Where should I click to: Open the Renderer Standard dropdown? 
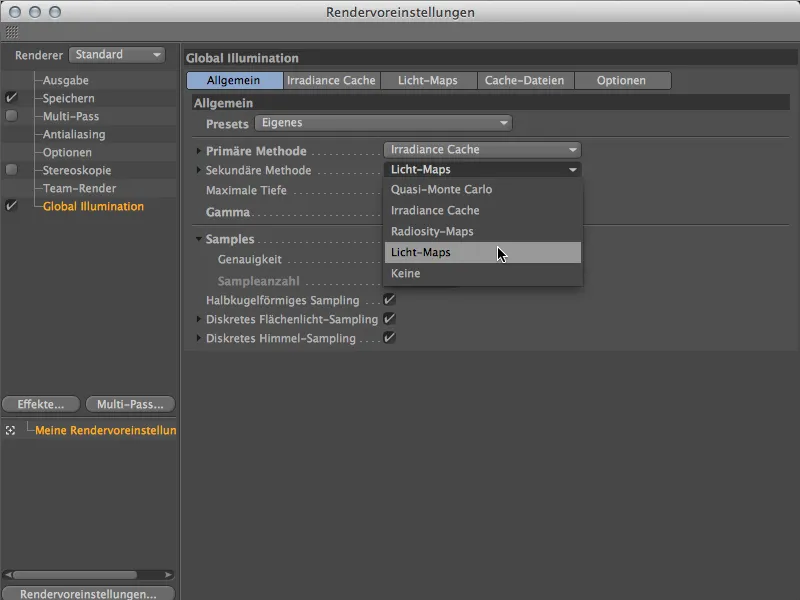tap(117, 55)
